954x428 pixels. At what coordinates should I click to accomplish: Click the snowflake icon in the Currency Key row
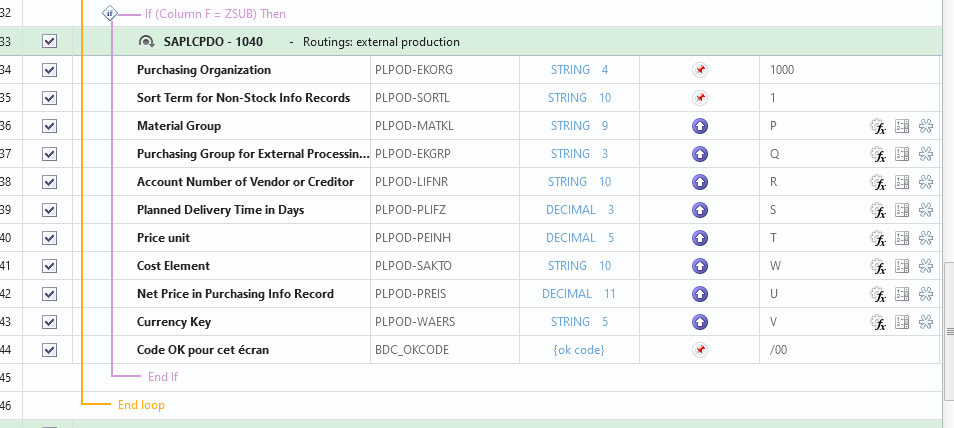tap(925, 322)
